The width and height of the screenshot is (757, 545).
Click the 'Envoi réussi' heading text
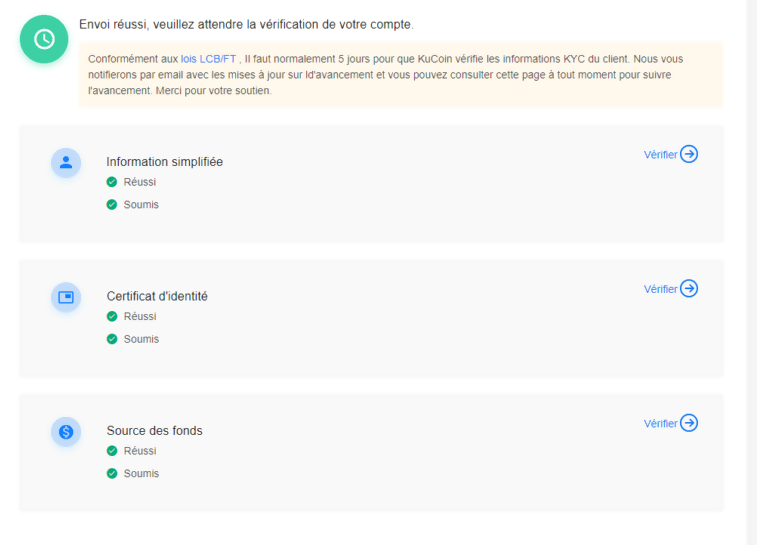(246, 25)
